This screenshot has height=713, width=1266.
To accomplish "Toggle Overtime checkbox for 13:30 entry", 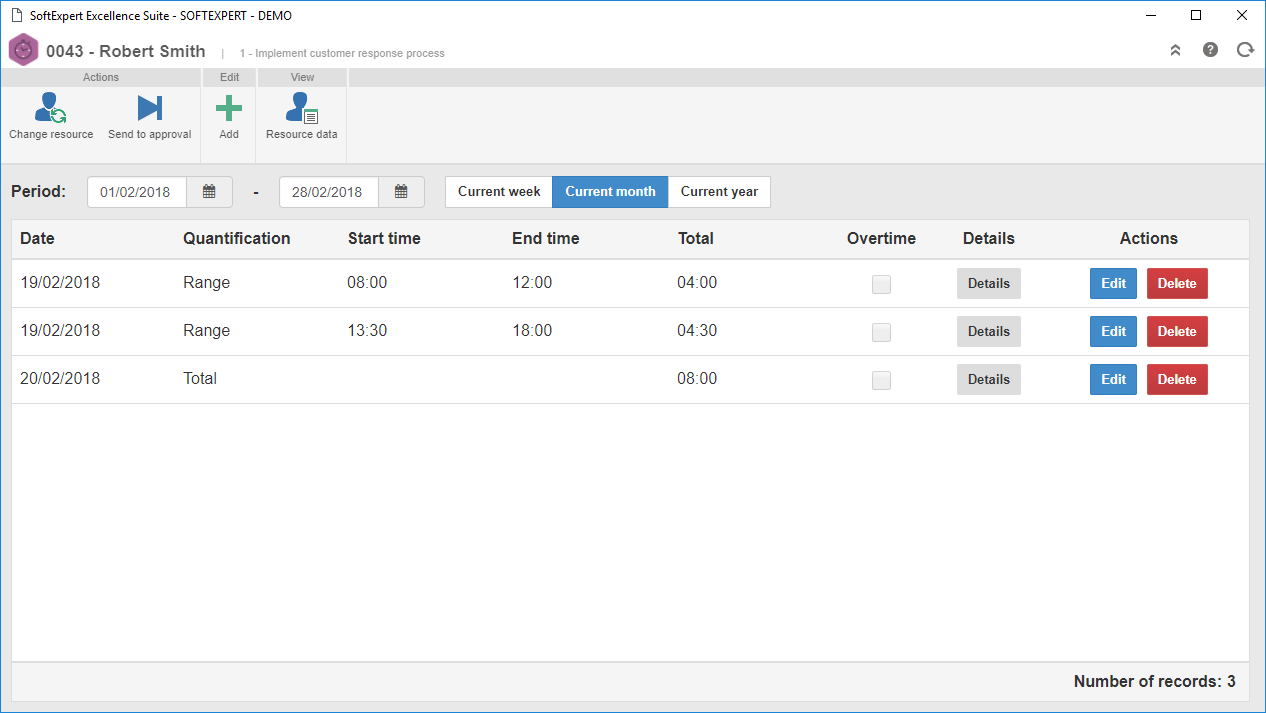I will click(x=881, y=332).
